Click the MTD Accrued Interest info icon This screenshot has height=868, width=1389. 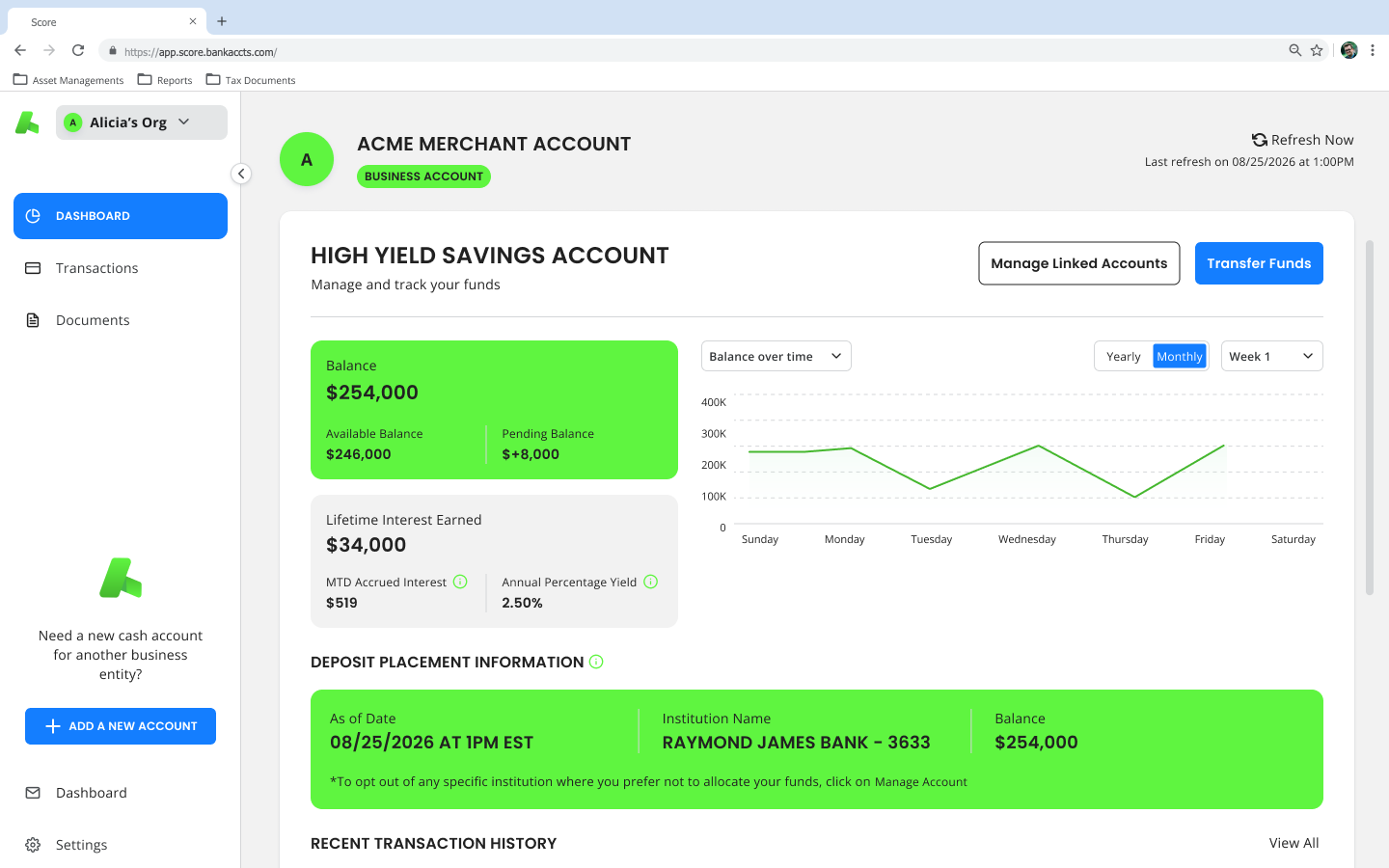click(460, 582)
